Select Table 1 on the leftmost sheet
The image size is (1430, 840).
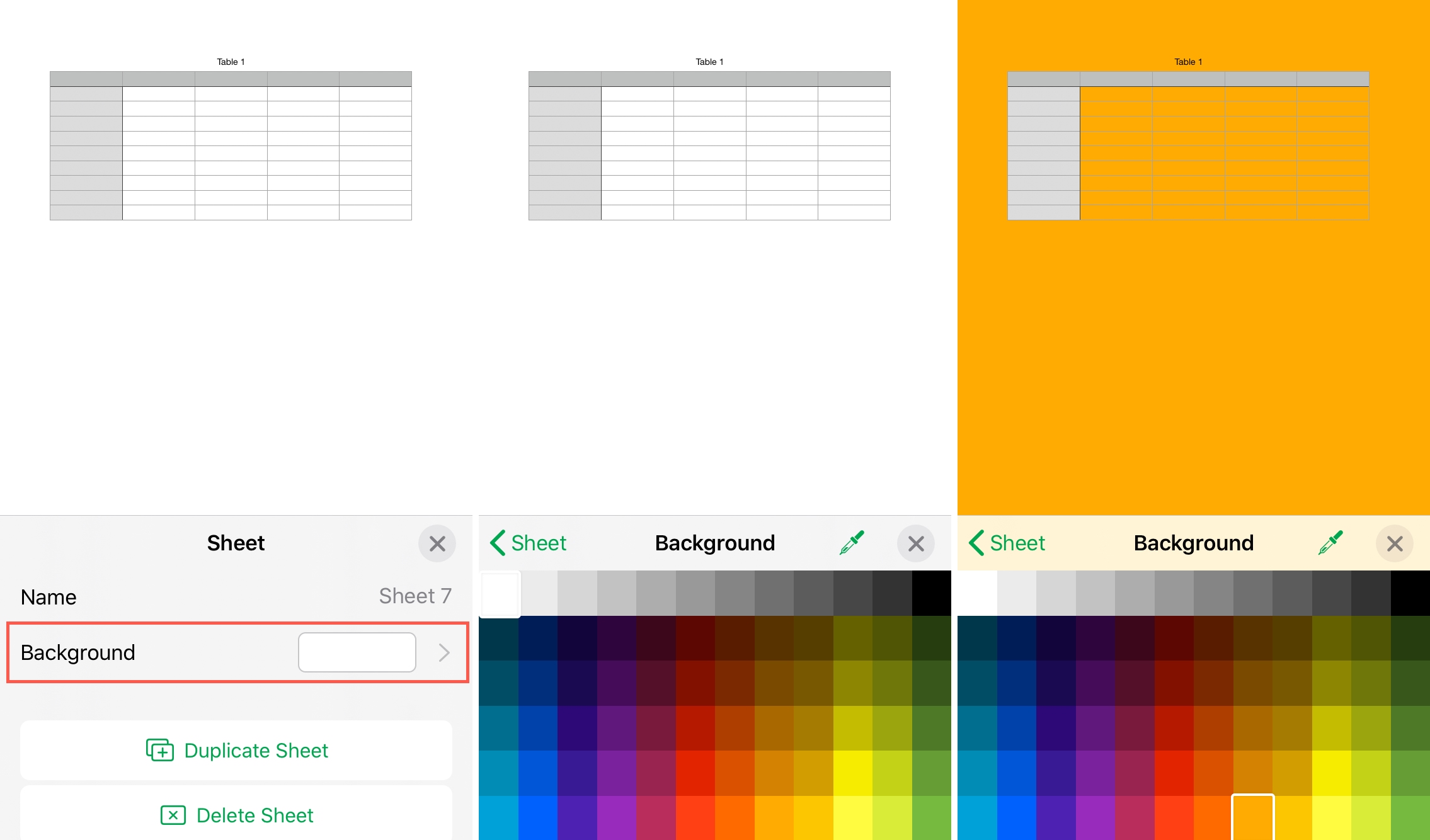[231, 62]
